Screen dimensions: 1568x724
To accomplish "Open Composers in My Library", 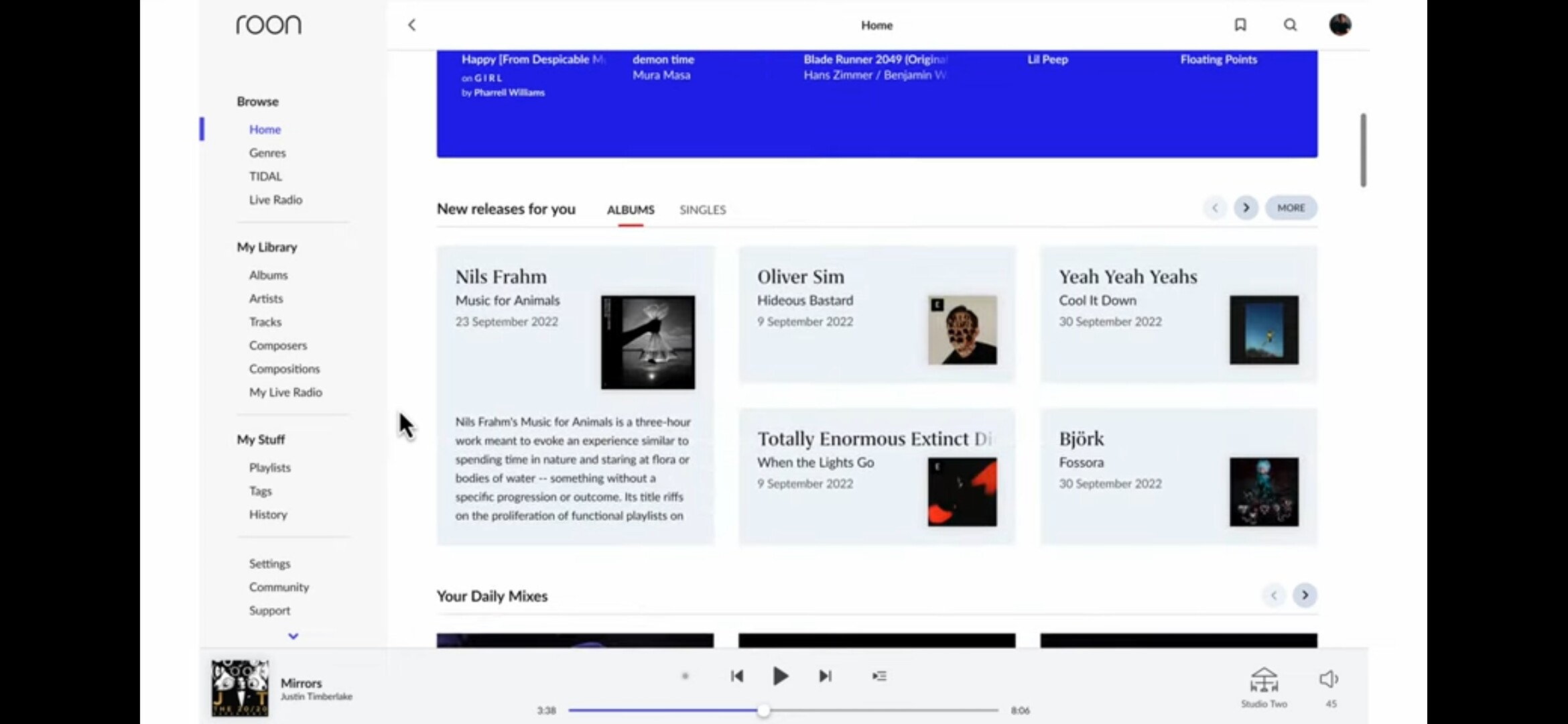I will (278, 345).
